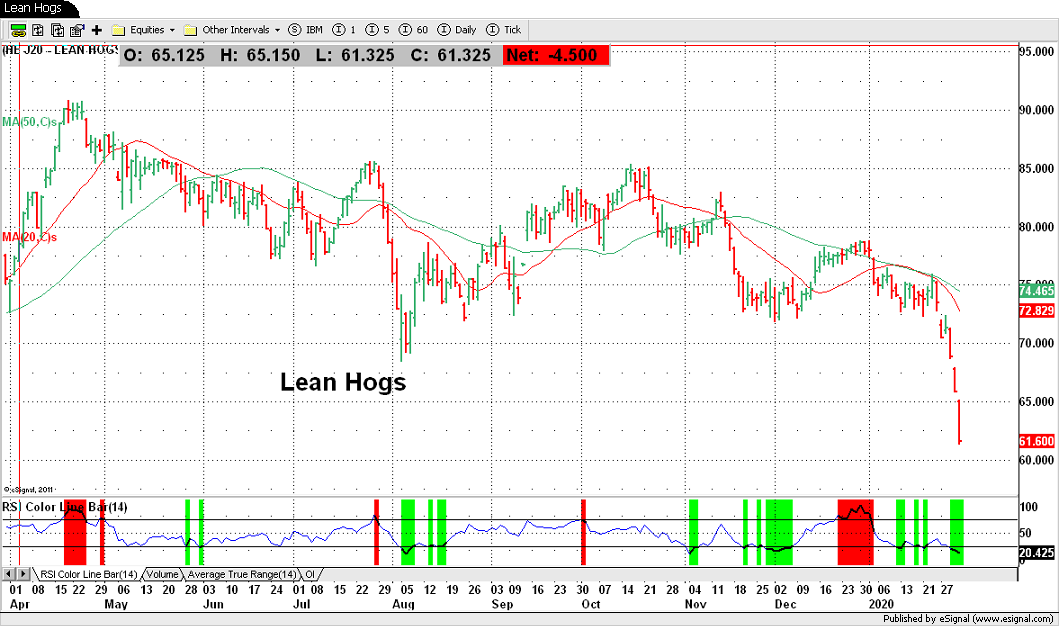1059x626 pixels.
Task: Switch to the Tick interval
Action: point(504,30)
